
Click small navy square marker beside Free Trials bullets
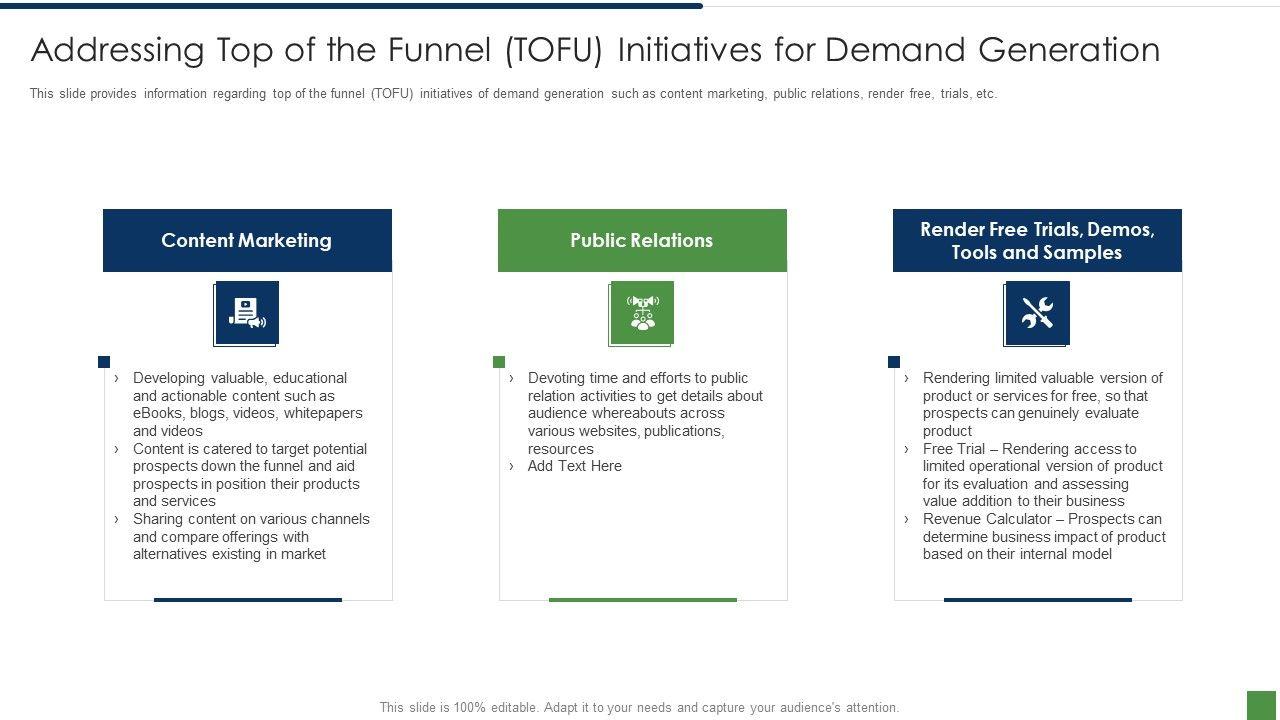coord(894,362)
